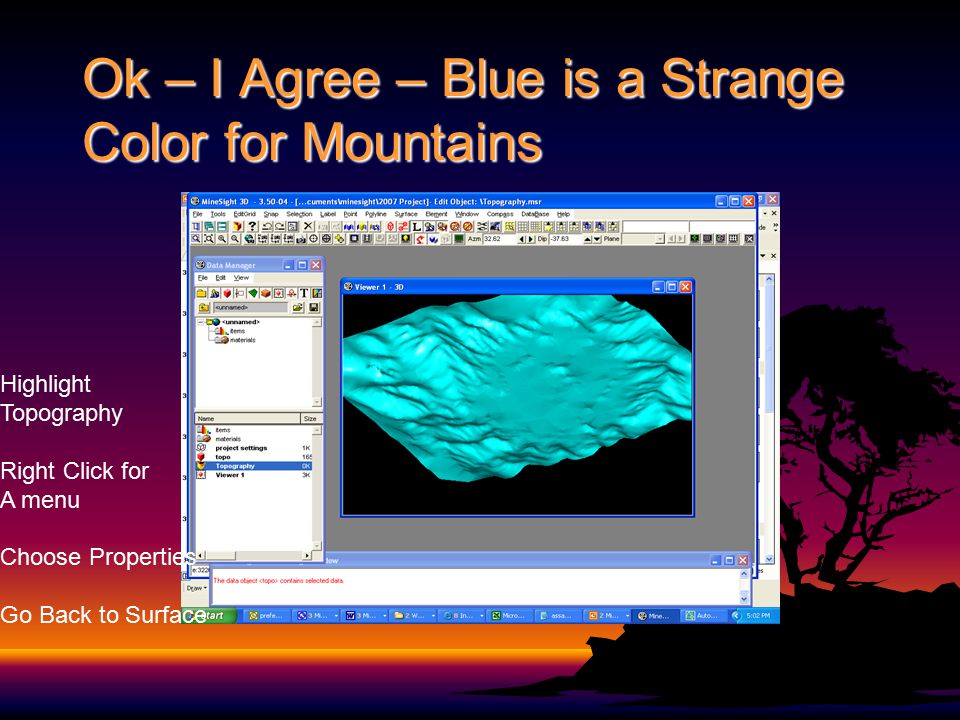The image size is (960, 720).
Task: Click the grid icon left of the blank field
Action: pyautogui.click(x=613, y=227)
